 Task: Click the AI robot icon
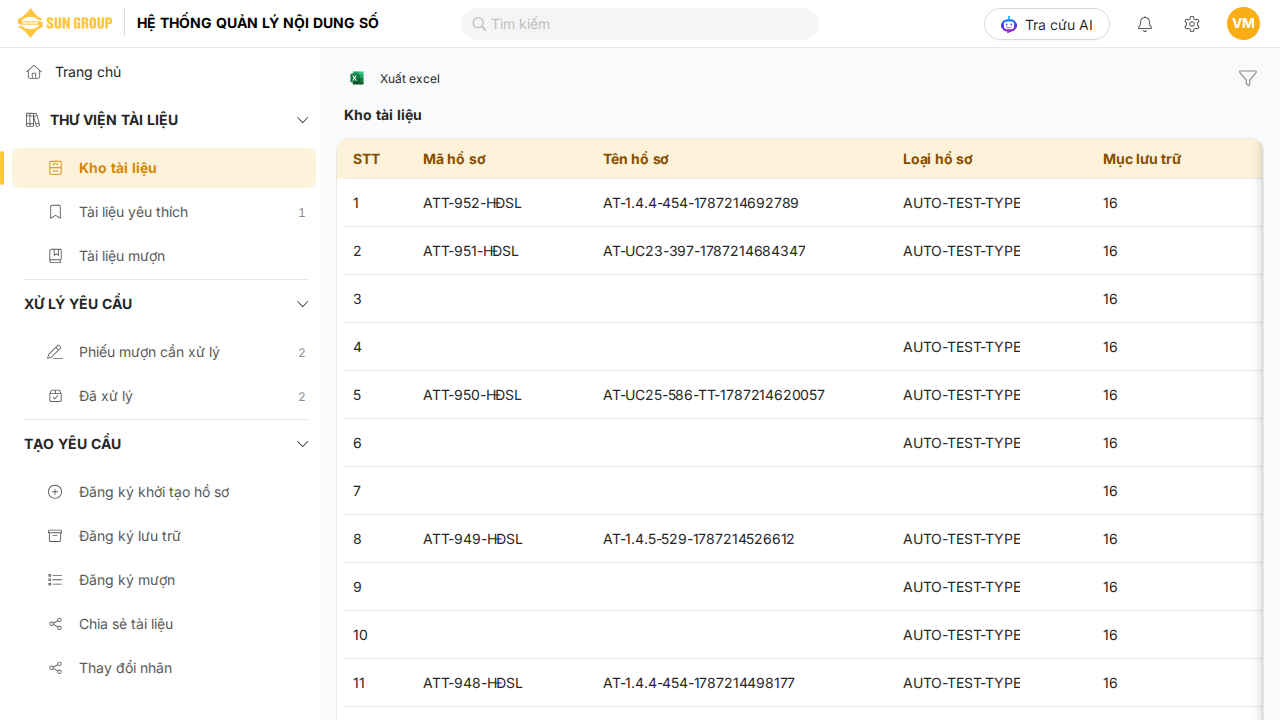(x=1009, y=24)
